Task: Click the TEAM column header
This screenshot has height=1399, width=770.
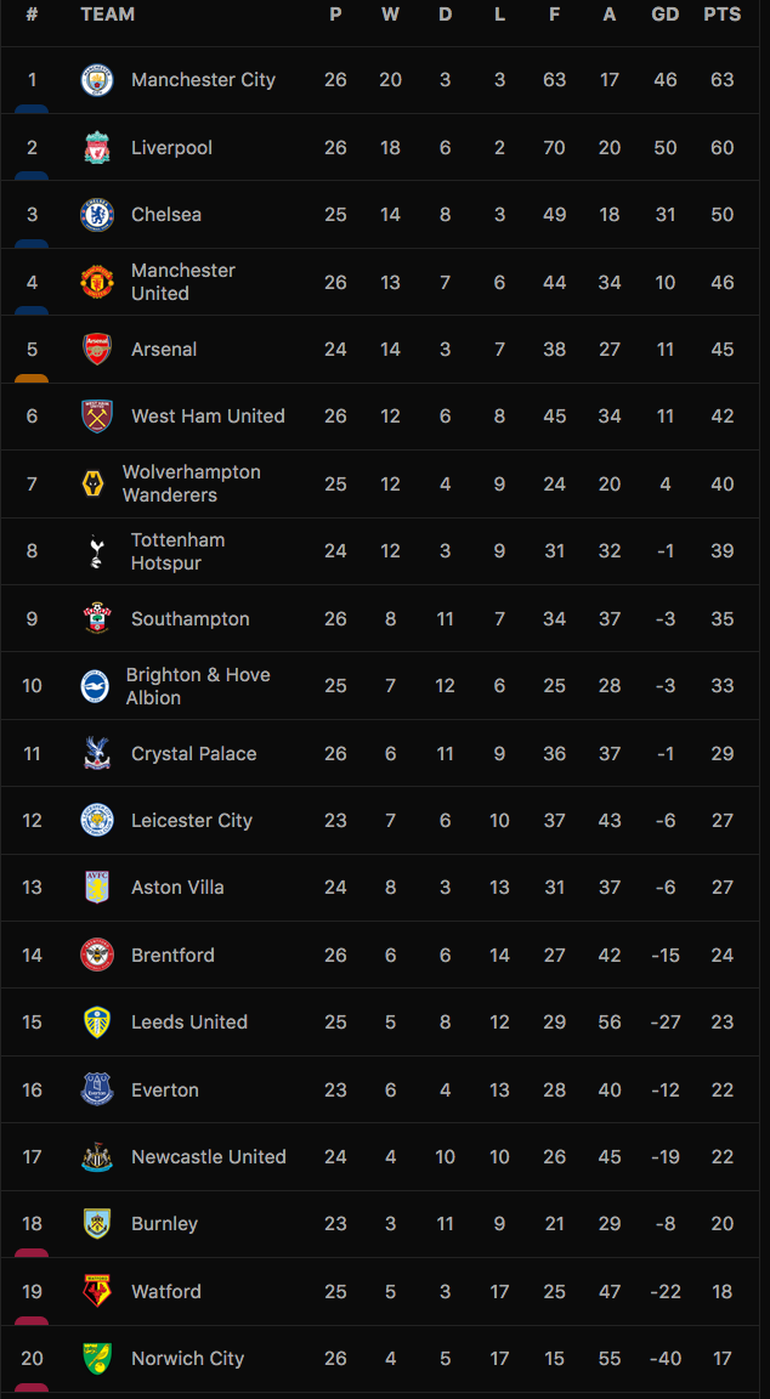Action: [107, 14]
